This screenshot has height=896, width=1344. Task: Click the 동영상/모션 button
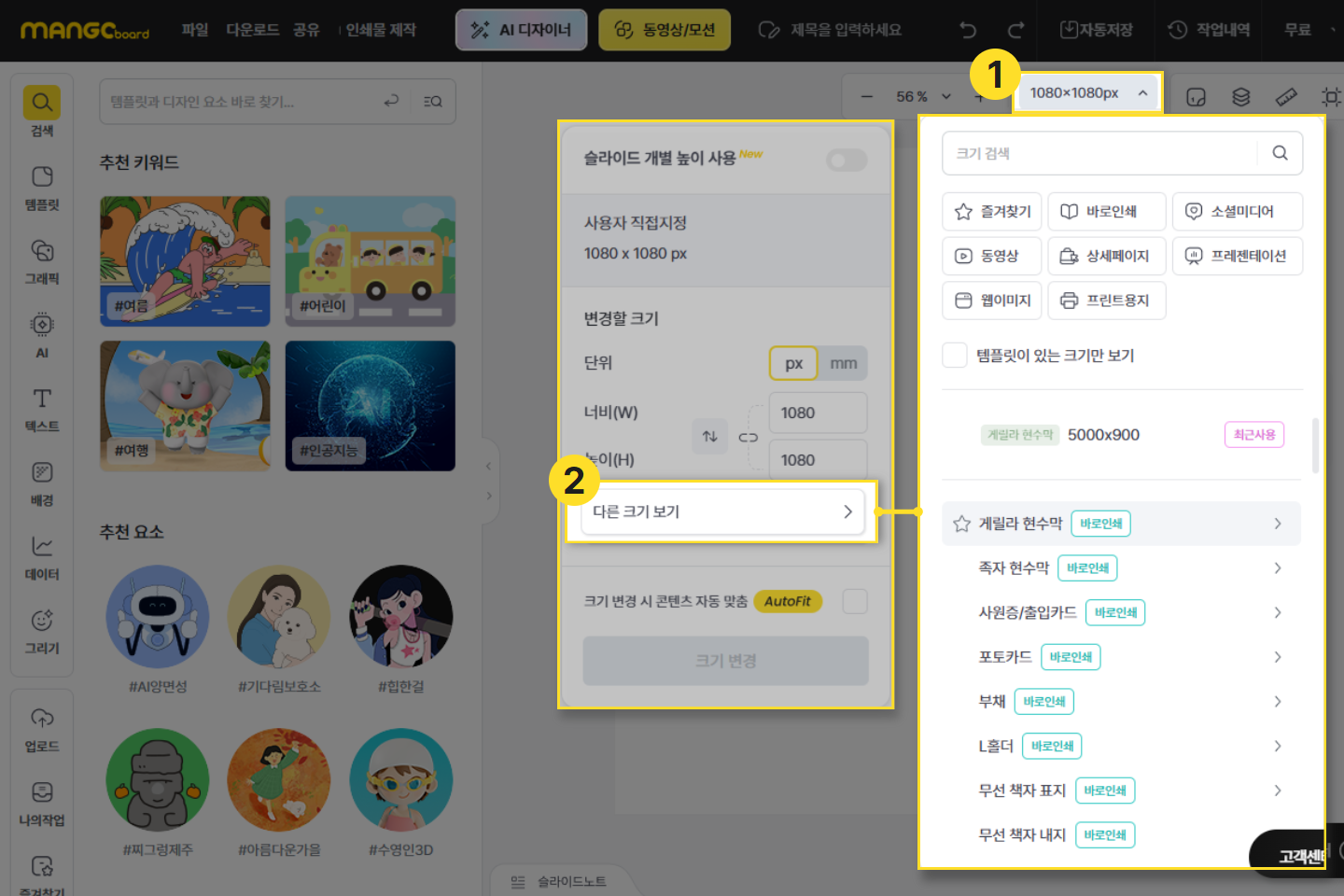tap(665, 30)
